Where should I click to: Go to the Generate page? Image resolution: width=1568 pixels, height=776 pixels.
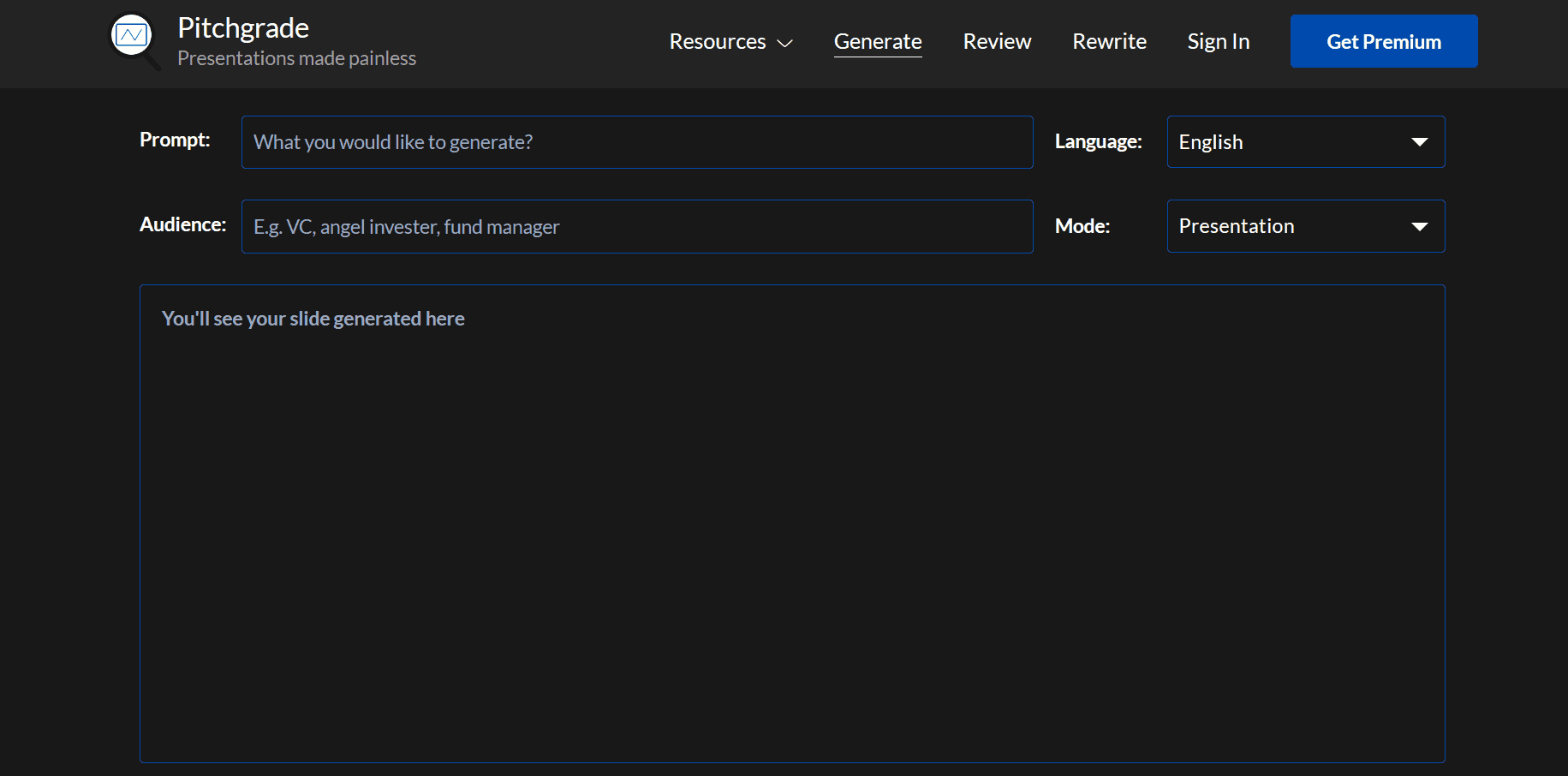(877, 42)
